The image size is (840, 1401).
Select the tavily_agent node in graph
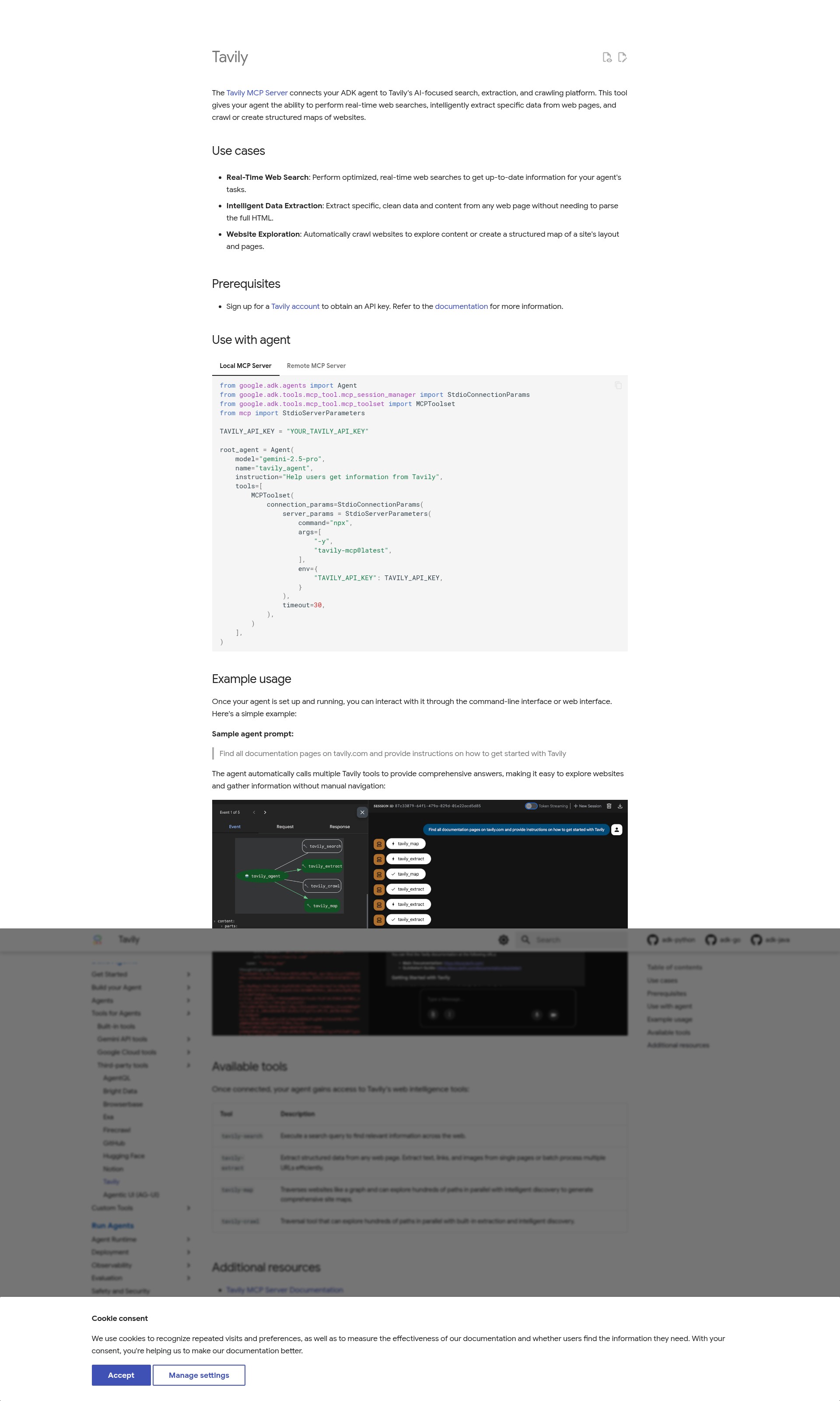click(x=262, y=876)
